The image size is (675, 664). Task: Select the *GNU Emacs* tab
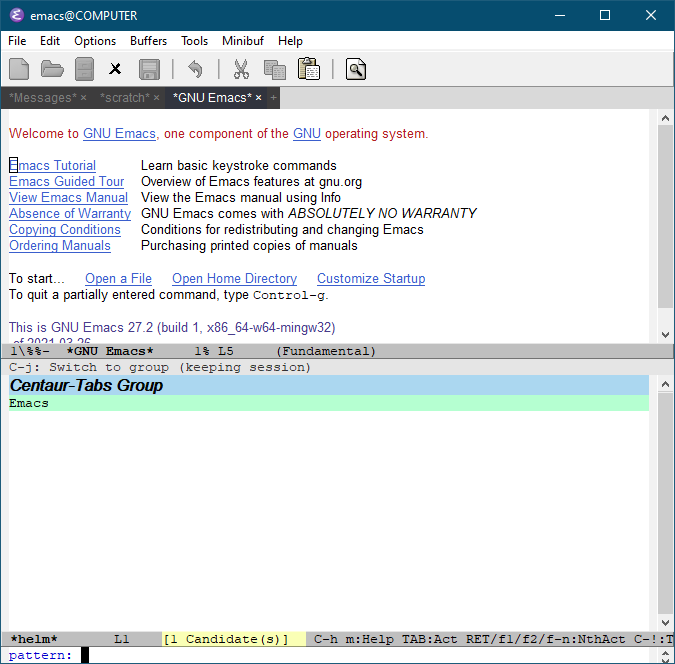212,98
